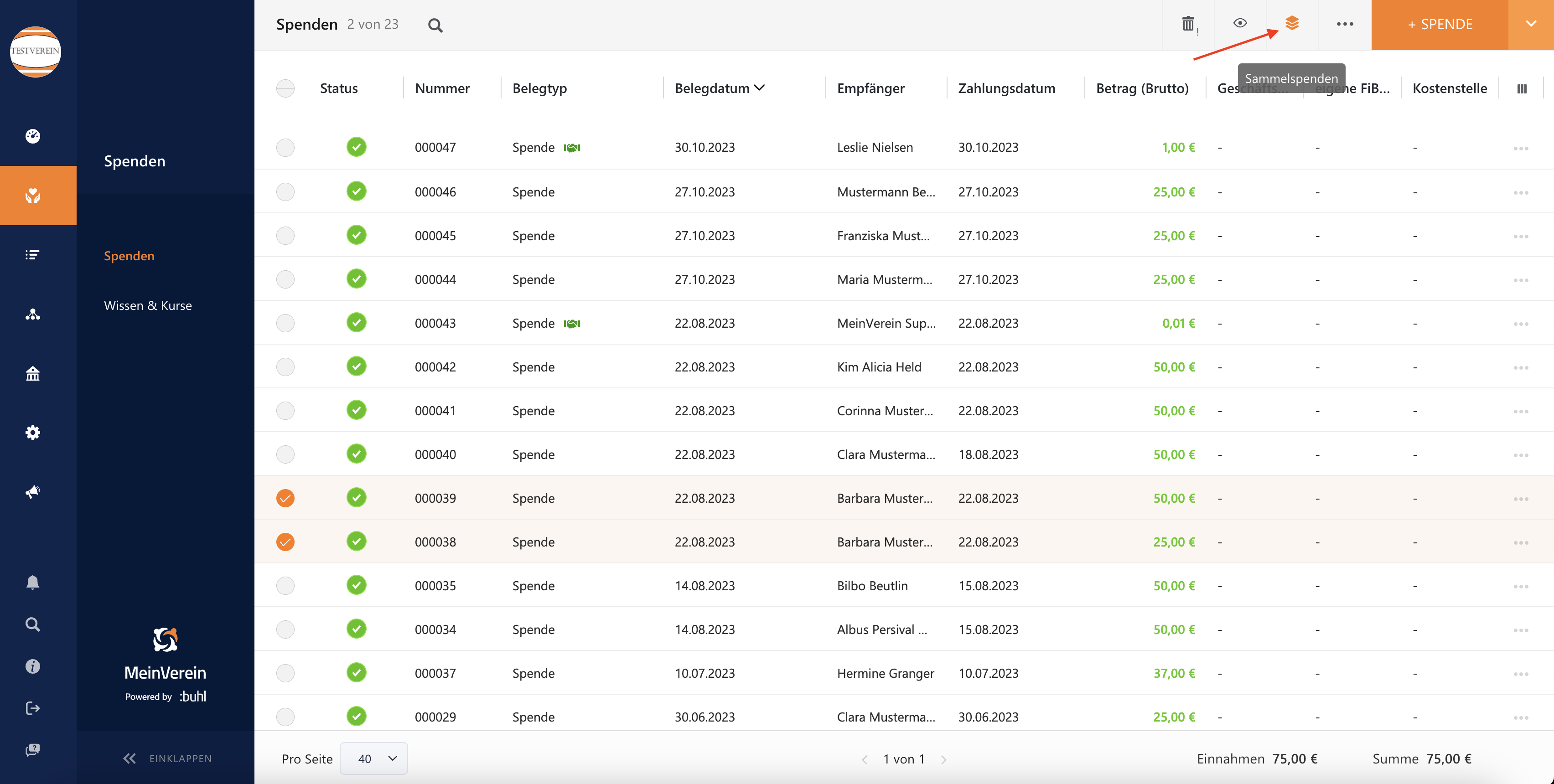Click the Einnahmen 75,00 € total
1554x784 pixels.
(1257, 758)
